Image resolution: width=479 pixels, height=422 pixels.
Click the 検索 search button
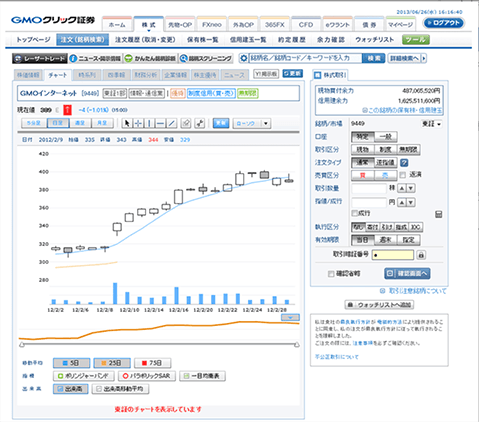pos(374,58)
